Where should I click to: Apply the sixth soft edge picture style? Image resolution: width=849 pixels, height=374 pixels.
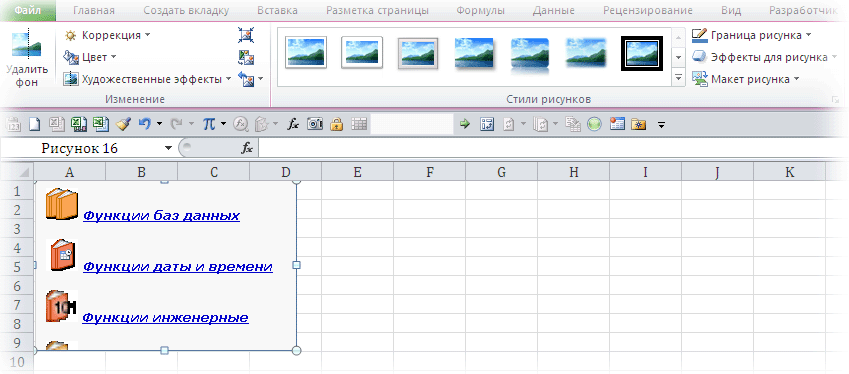point(585,53)
